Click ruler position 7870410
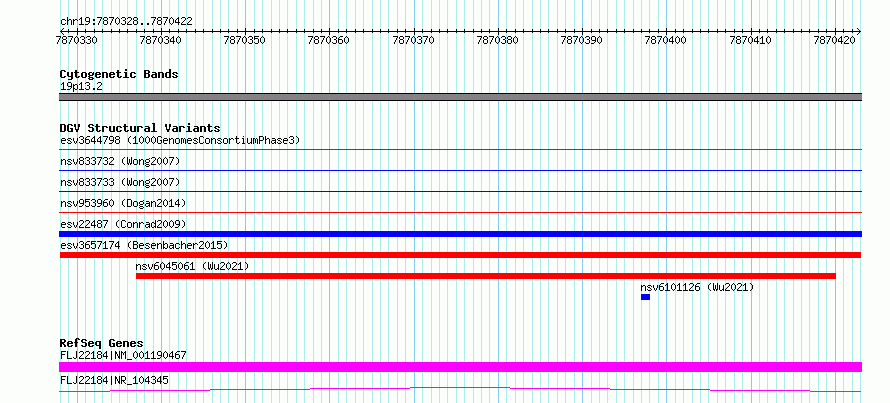This screenshot has width=890, height=403. click(x=751, y=40)
